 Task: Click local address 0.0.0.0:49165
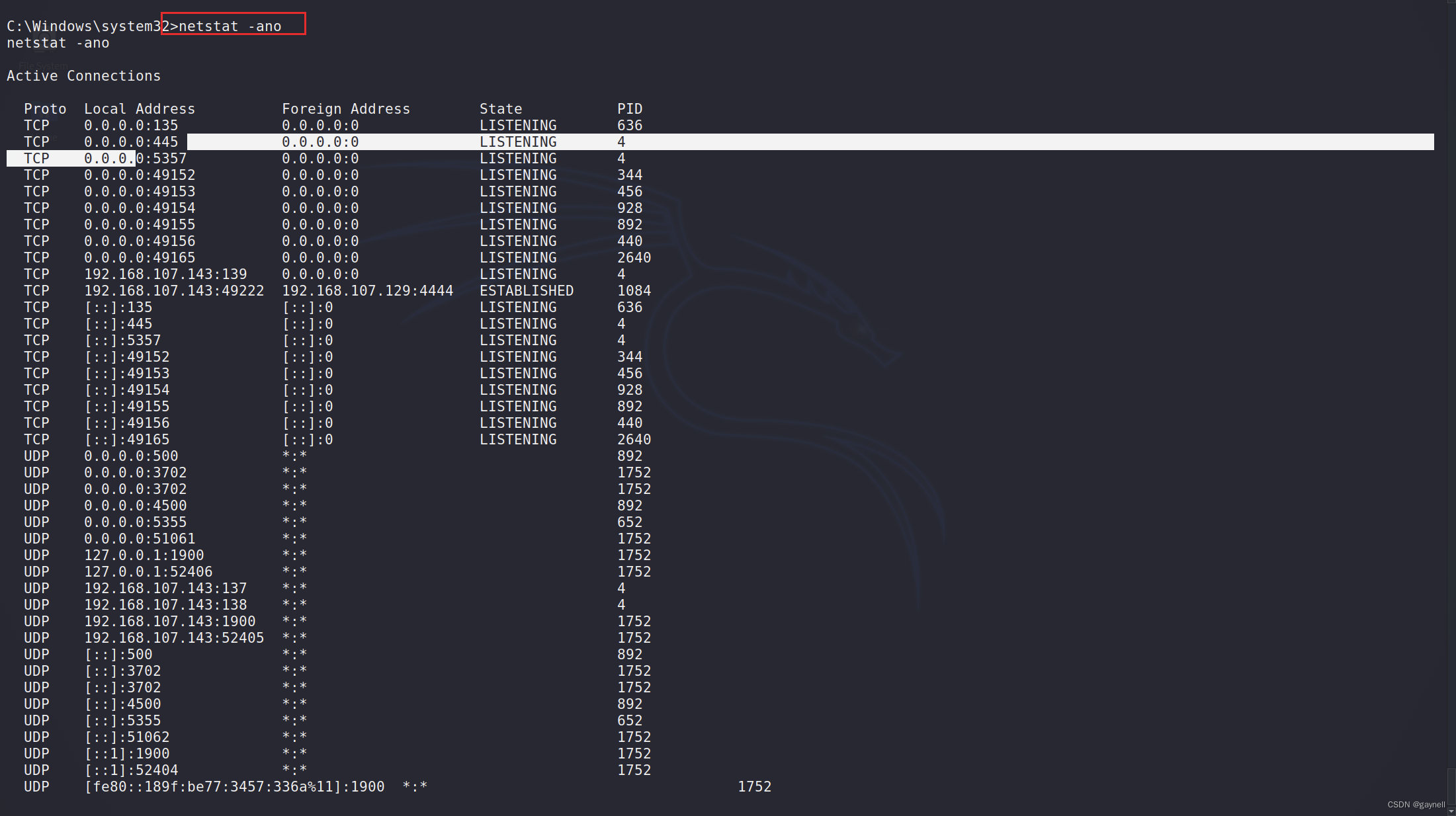(140, 258)
